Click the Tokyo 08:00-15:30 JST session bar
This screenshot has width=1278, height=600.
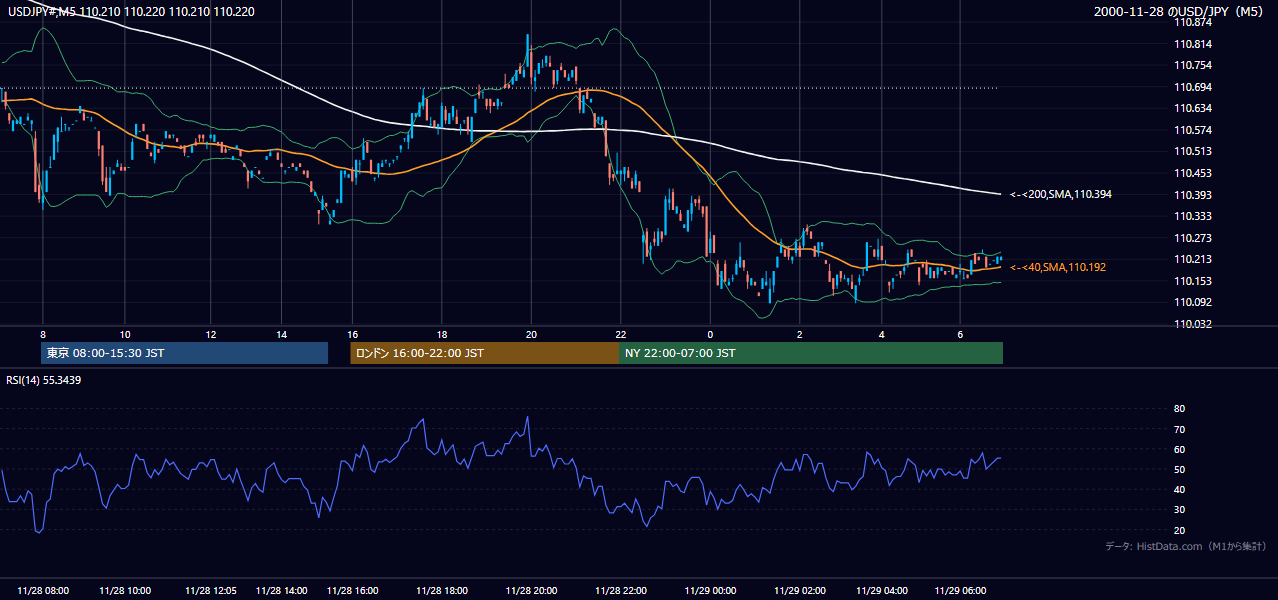[x=185, y=353]
